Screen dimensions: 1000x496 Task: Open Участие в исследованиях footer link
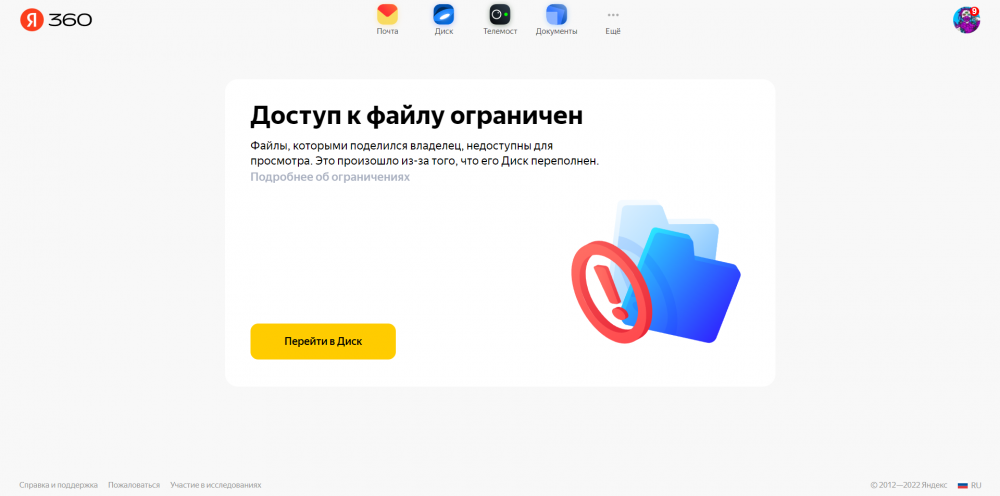pos(216,485)
